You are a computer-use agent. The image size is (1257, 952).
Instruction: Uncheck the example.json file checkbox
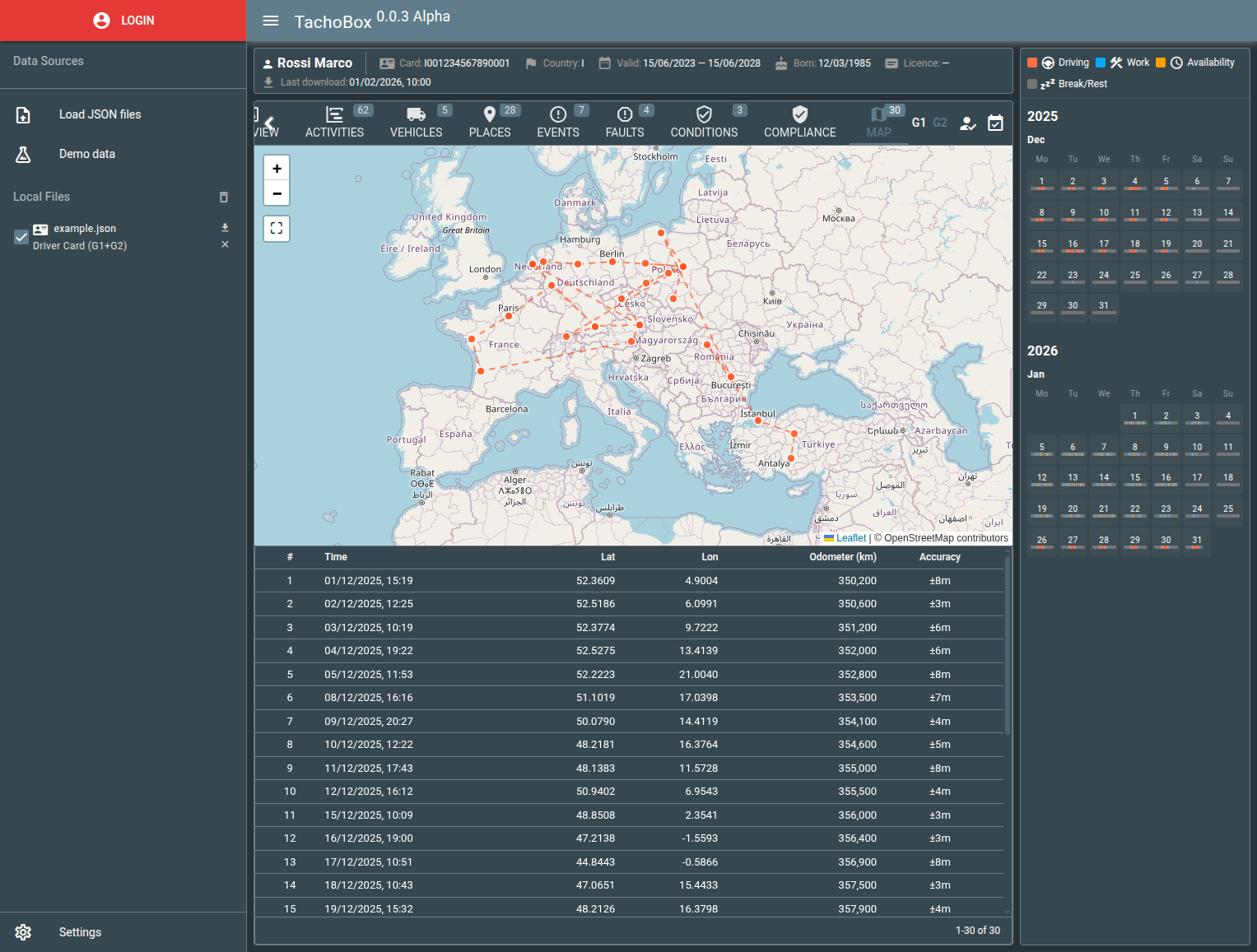[22, 237]
